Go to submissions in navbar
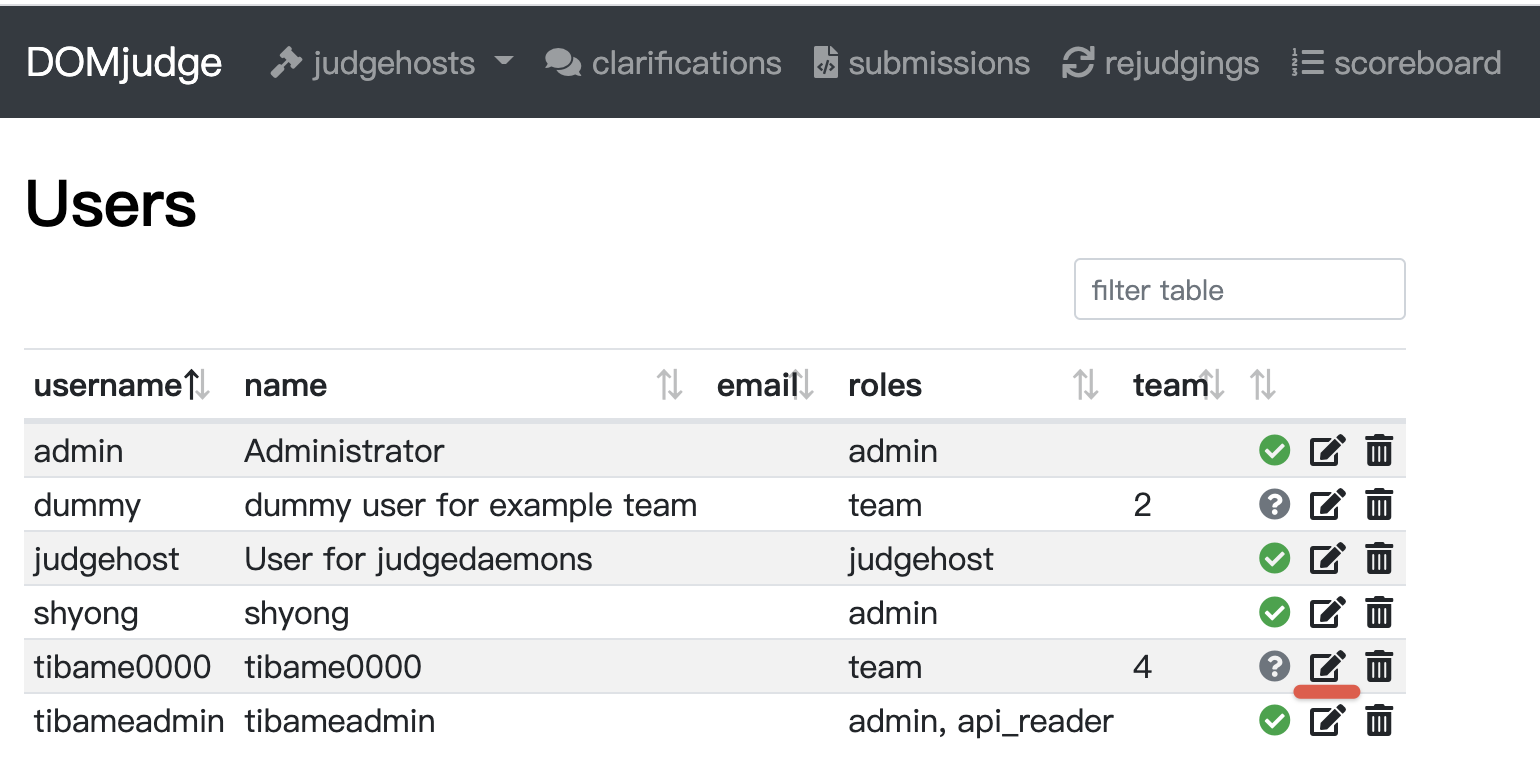 pyautogui.click(x=921, y=63)
